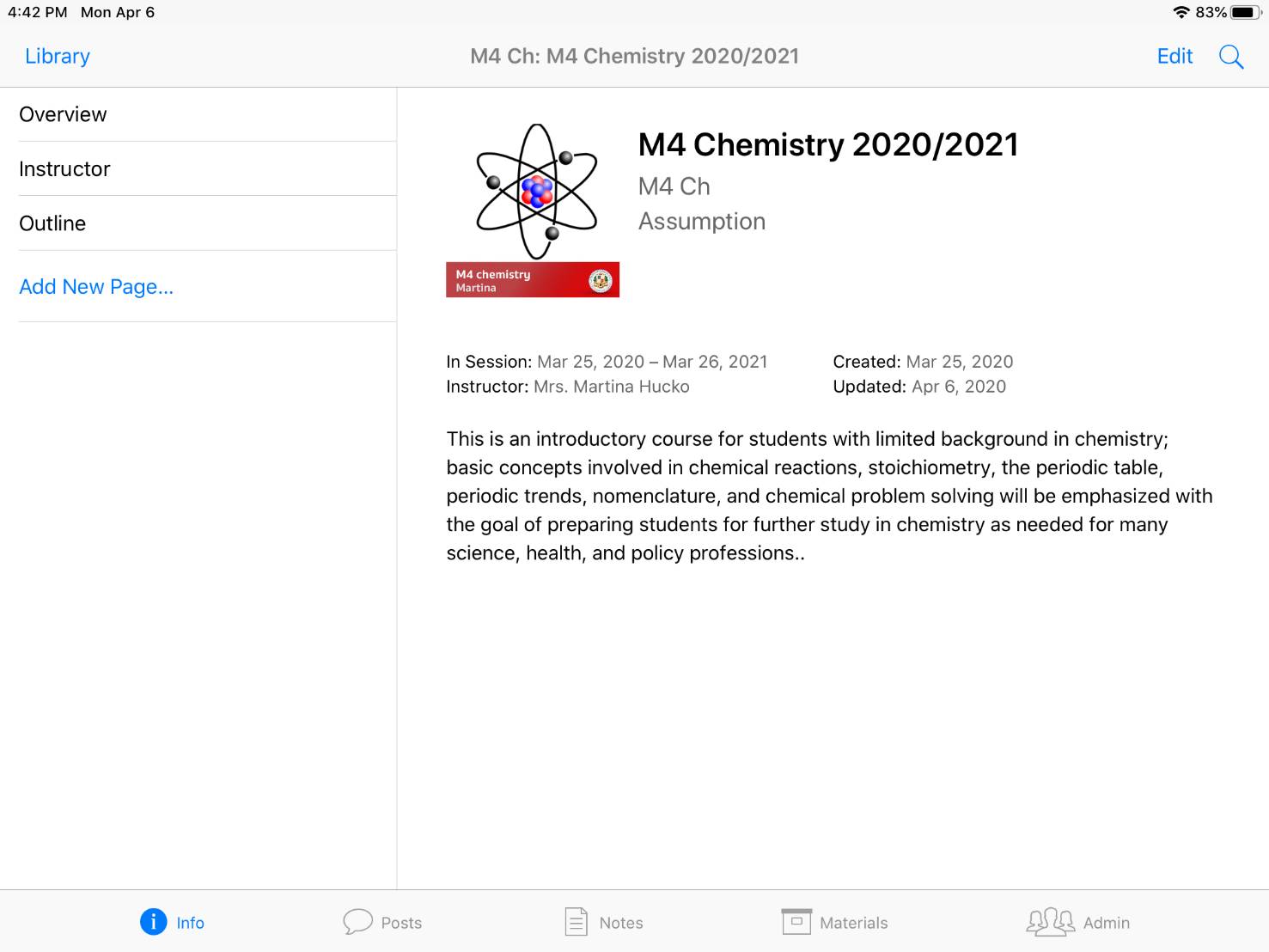Click the course title M4 Chemistry 2020/2021
Screen dimensions: 1269x952
coord(828,144)
